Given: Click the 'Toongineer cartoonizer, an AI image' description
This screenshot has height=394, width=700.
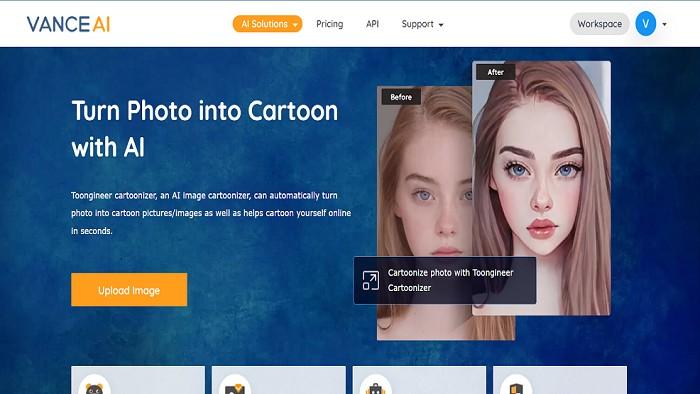Looking at the screenshot, I should (x=211, y=213).
